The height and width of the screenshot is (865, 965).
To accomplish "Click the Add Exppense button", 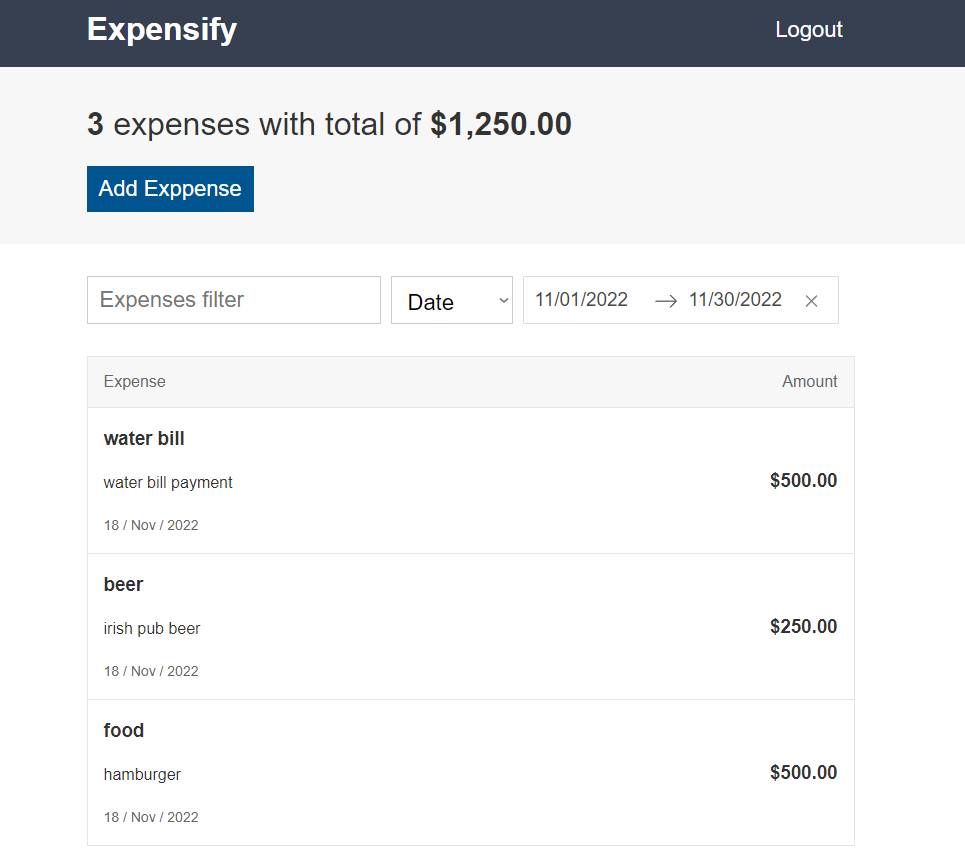I will [x=169, y=188].
